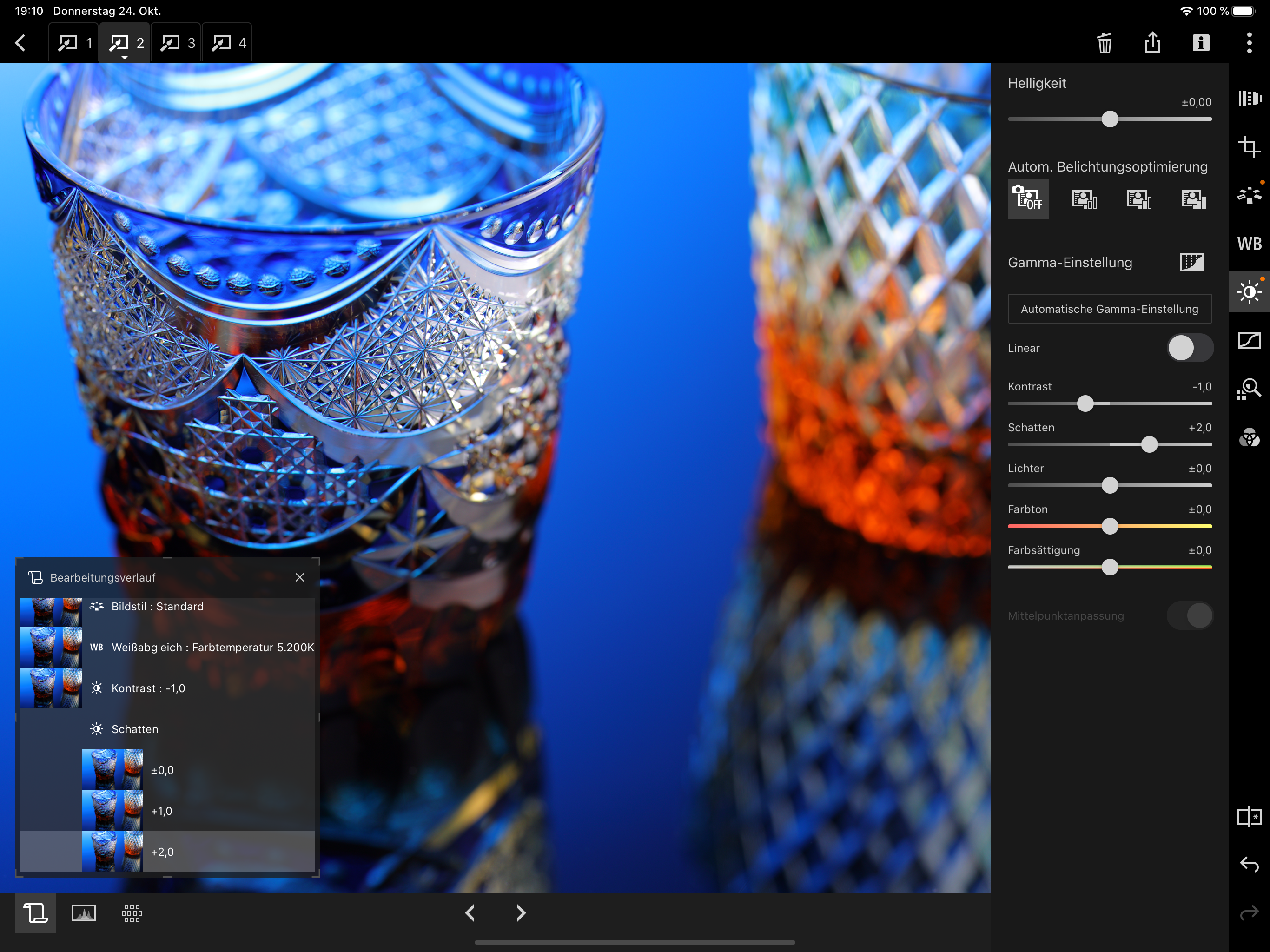This screenshot has height=952, width=1270.
Task: Open the tone curve tool
Action: [x=1249, y=340]
